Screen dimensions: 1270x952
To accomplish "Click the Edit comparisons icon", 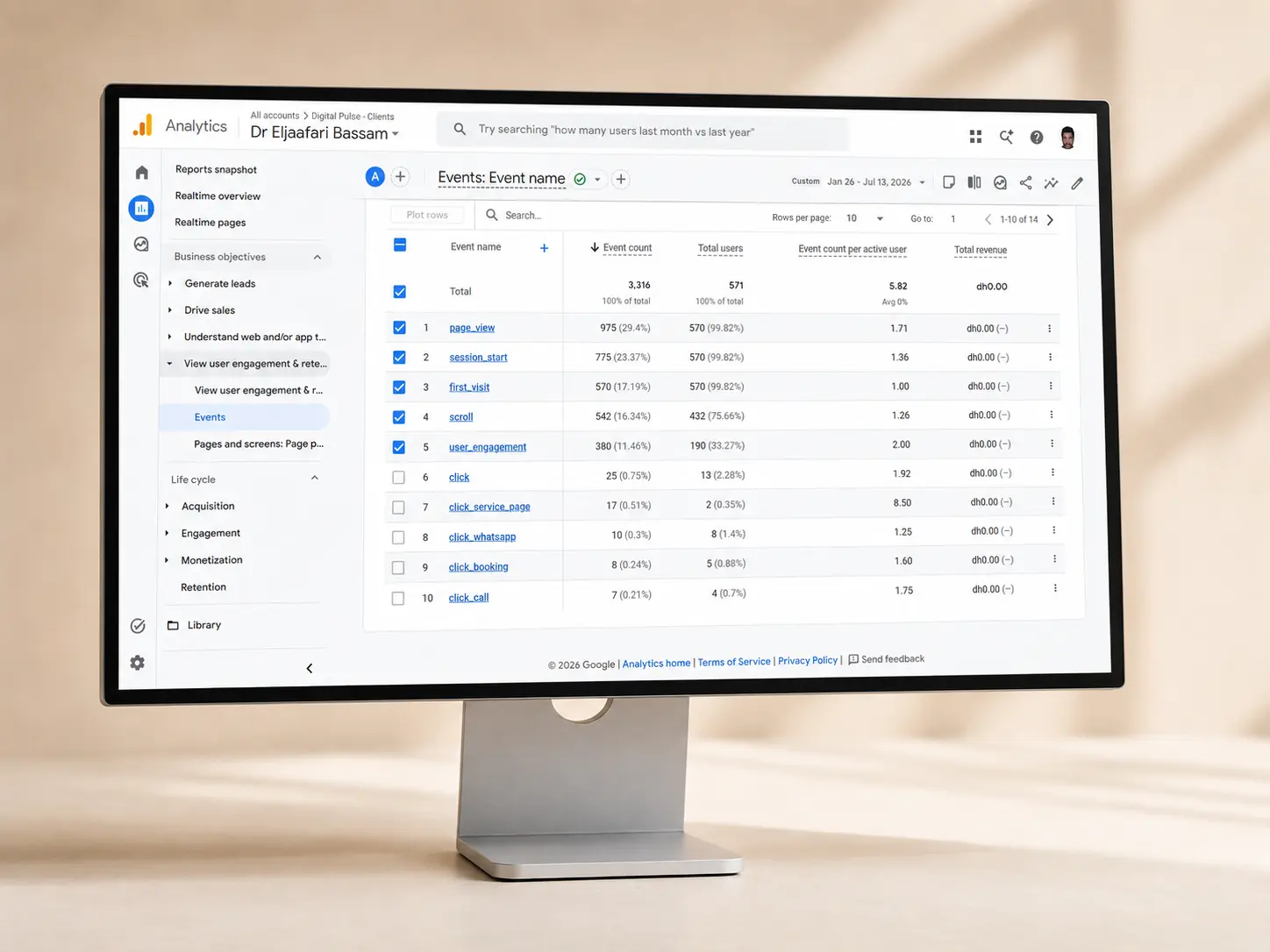I will coord(974,182).
